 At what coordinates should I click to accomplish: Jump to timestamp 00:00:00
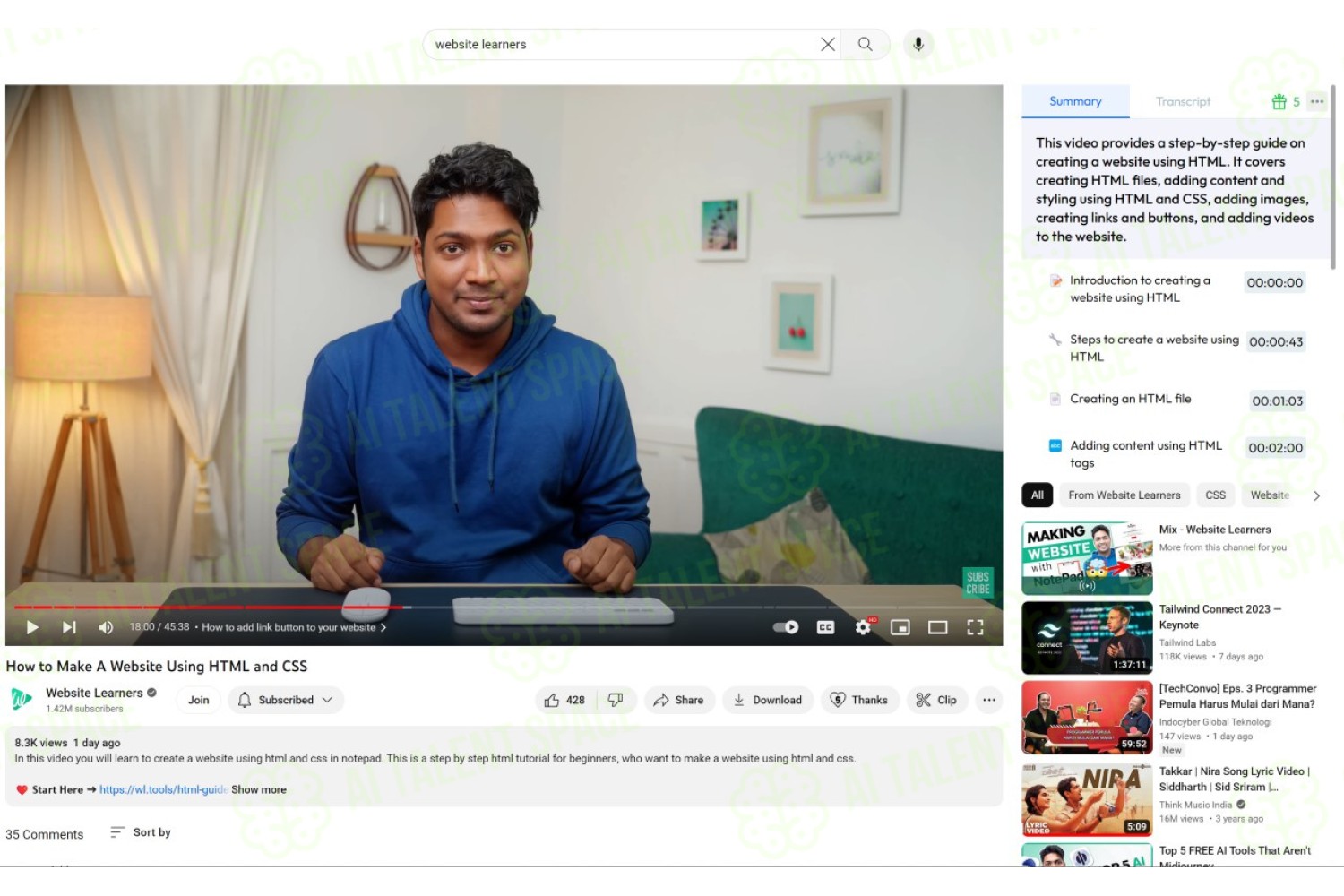point(1275,282)
